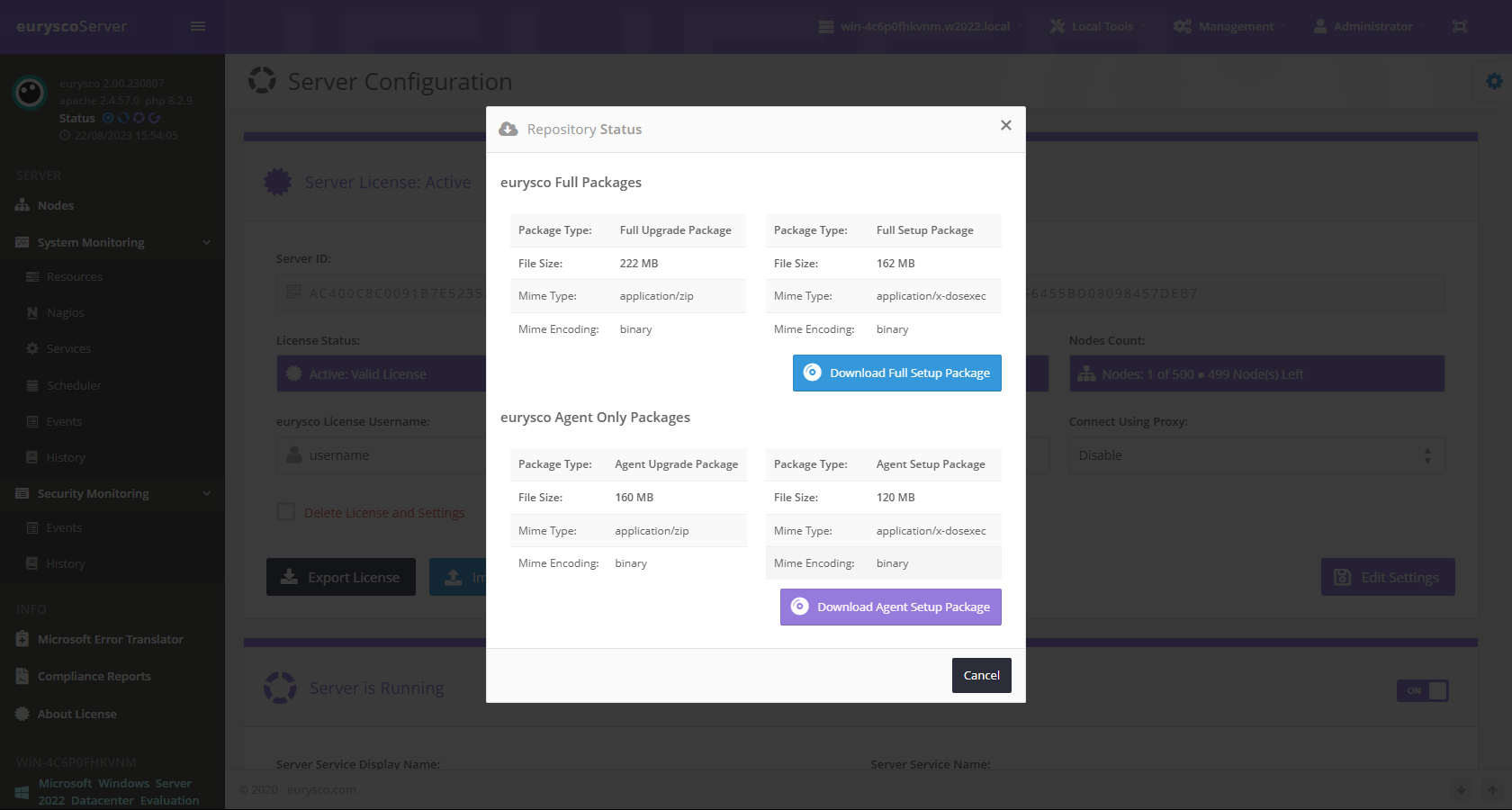This screenshot has height=810, width=1512.
Task: Click the Import button beside Export License
Action: [x=457, y=577]
